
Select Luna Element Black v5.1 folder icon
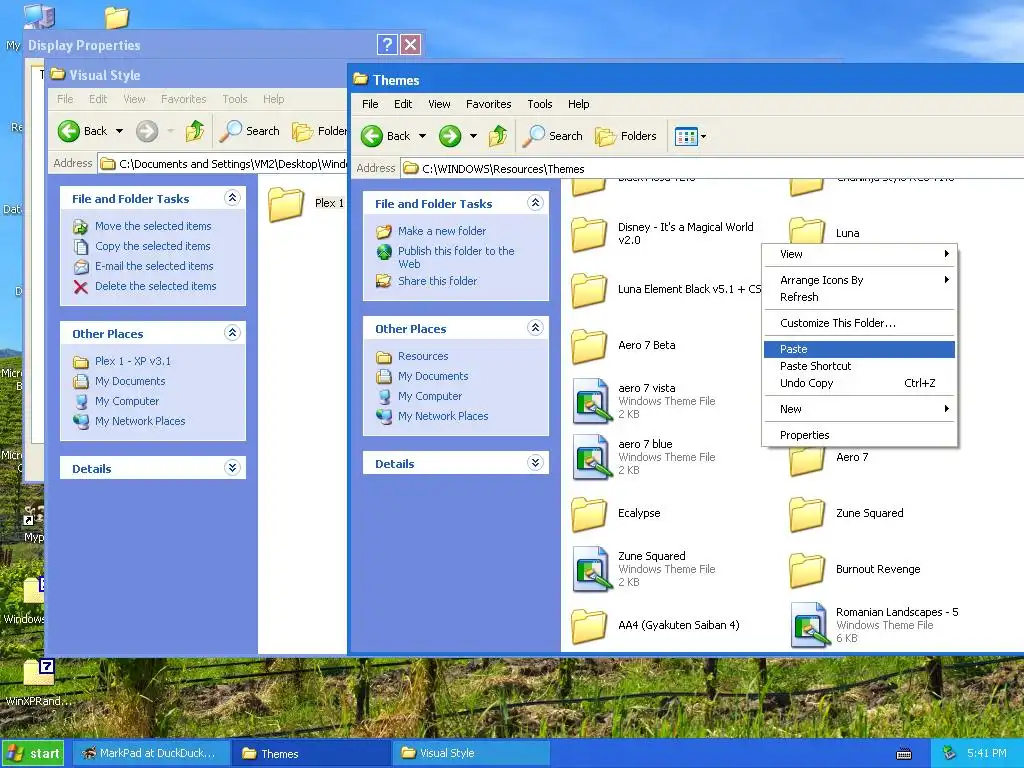589,290
